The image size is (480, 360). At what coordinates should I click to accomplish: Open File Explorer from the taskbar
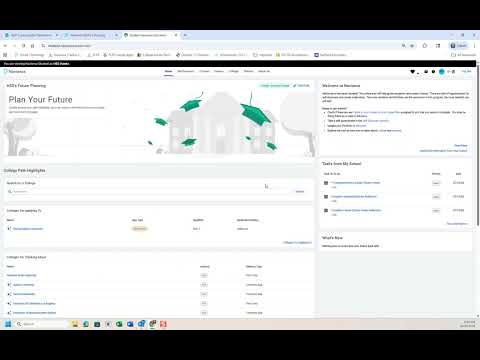click(75, 324)
